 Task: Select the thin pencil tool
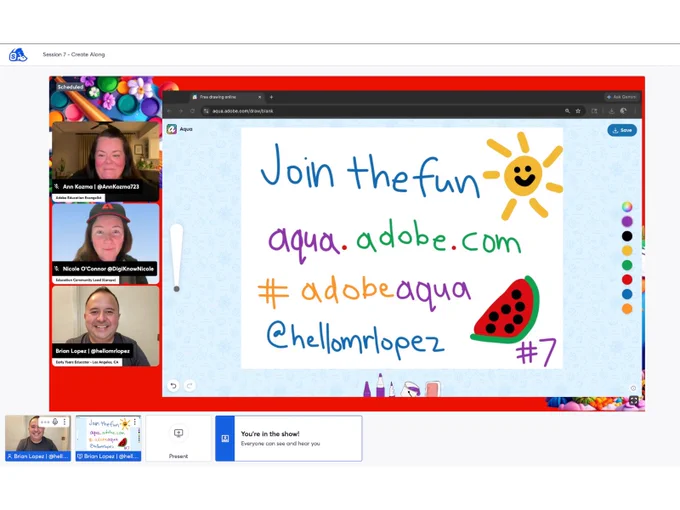[x=392, y=389]
